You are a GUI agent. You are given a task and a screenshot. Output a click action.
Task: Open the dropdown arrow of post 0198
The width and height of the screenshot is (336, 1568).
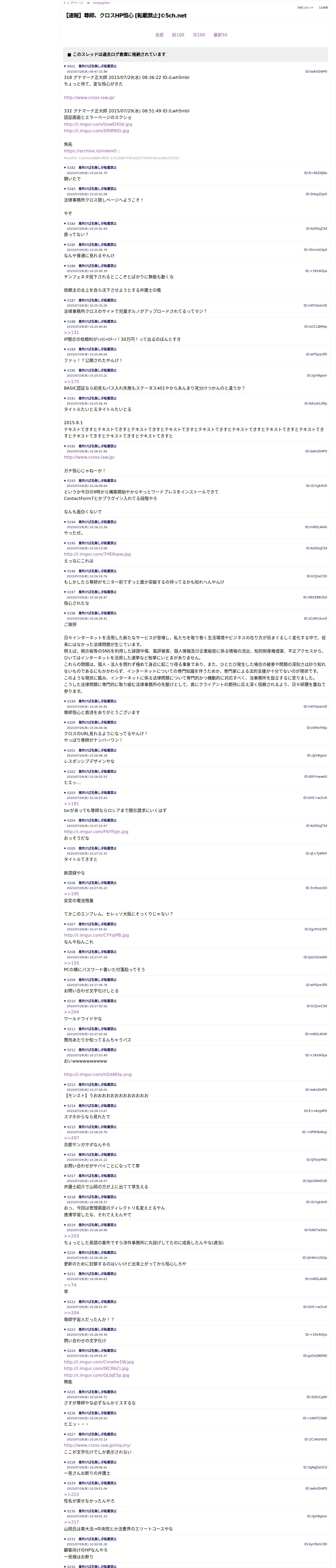click(65, 613)
